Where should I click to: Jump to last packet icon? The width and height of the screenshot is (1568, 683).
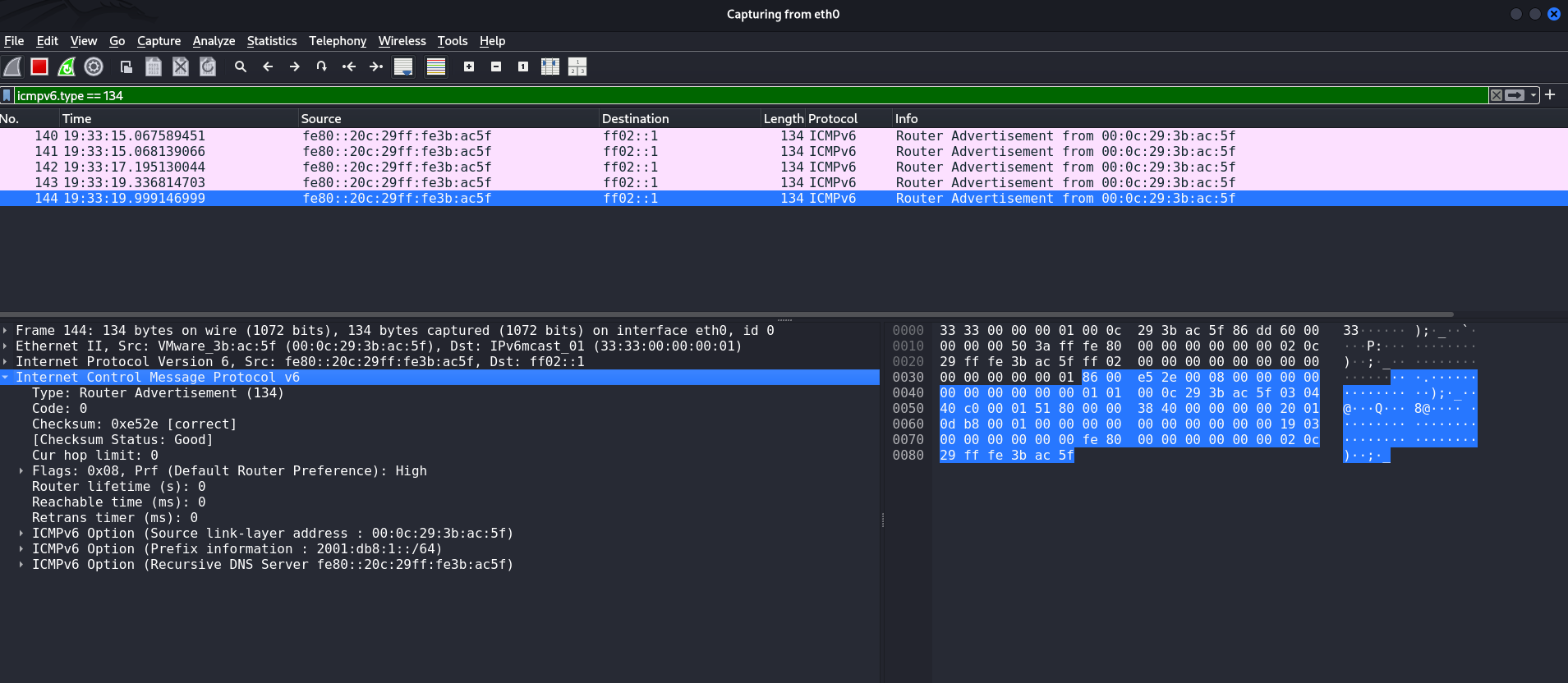pos(376,66)
